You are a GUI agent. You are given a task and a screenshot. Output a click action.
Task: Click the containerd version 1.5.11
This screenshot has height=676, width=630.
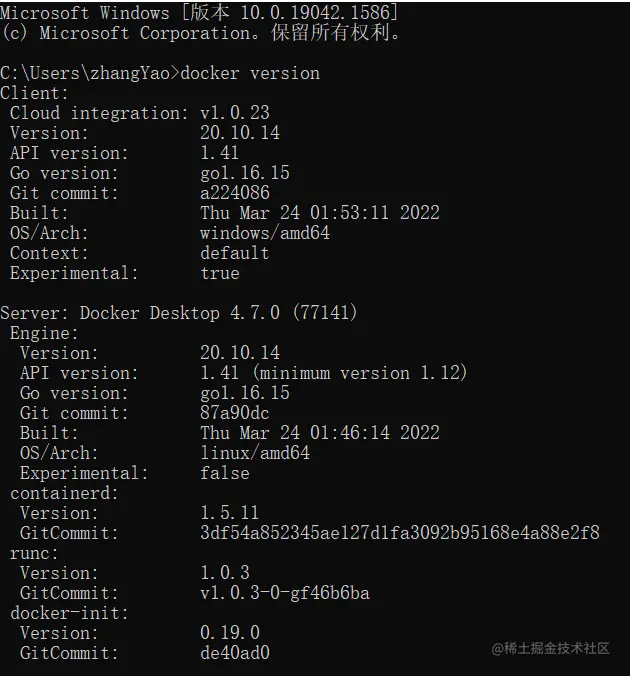pyautogui.click(x=229, y=513)
